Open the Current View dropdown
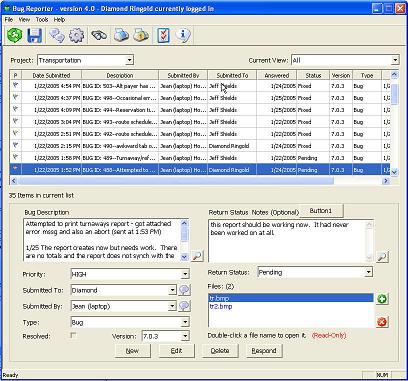408x381 pixels. tap(395, 60)
